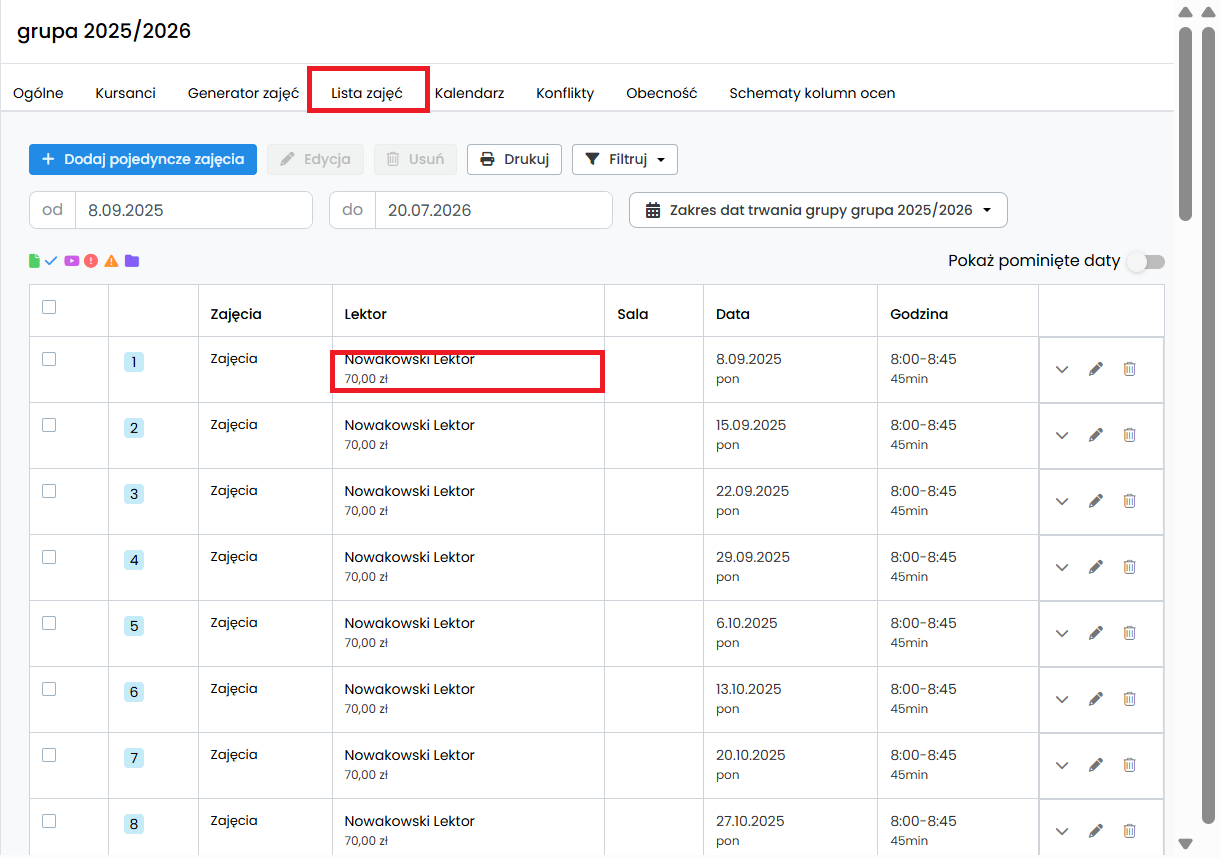Click the orange warning triangle legend icon
This screenshot has height=858, width=1220.
tap(111, 261)
